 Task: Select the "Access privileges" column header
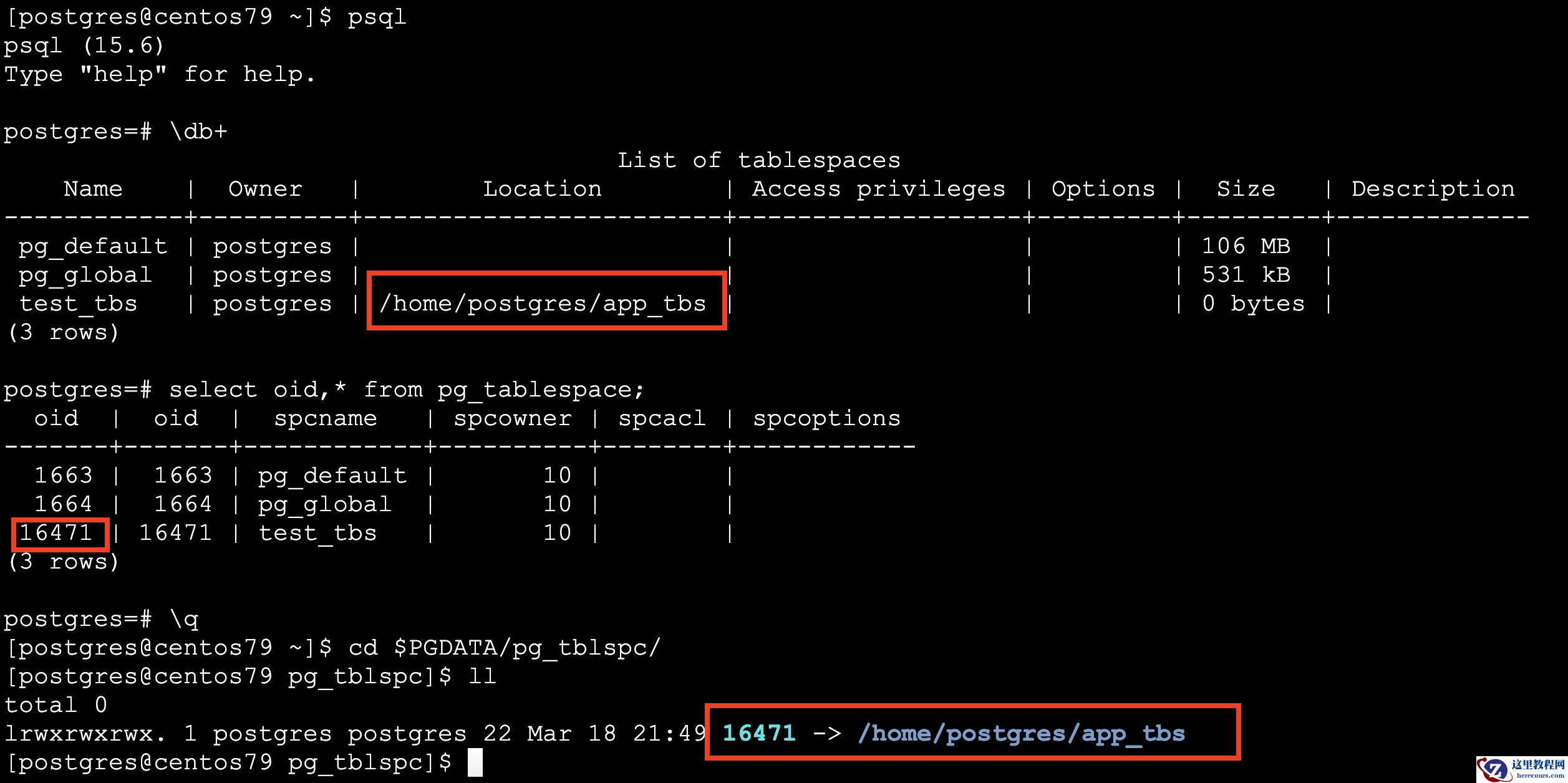pyautogui.click(x=878, y=189)
